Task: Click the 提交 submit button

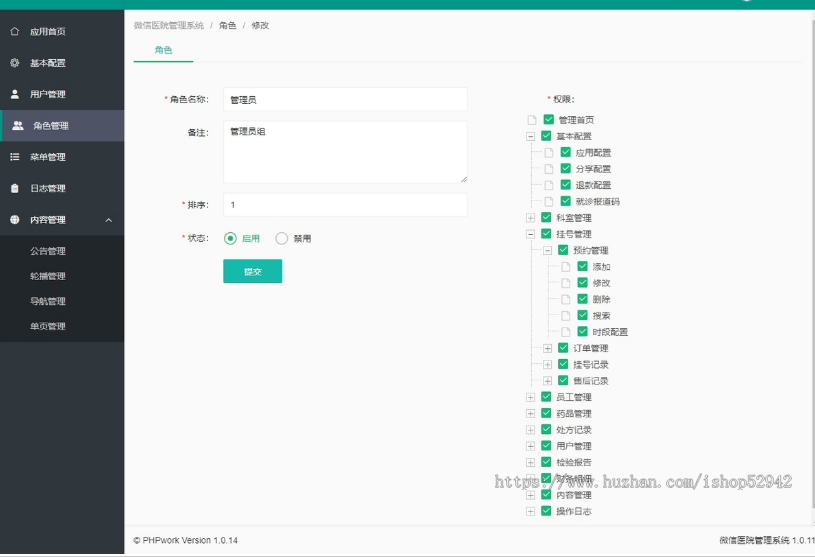Action: click(x=253, y=271)
